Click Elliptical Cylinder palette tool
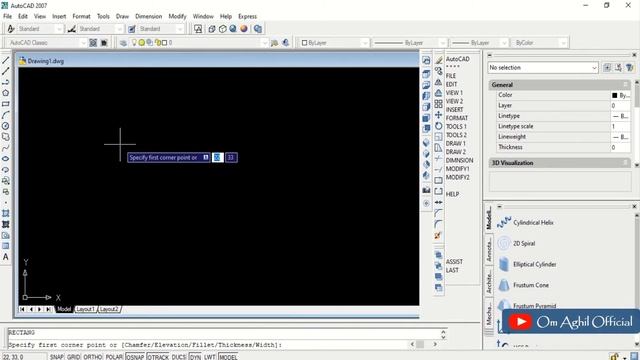640x360 pixels. pyautogui.click(x=527, y=264)
